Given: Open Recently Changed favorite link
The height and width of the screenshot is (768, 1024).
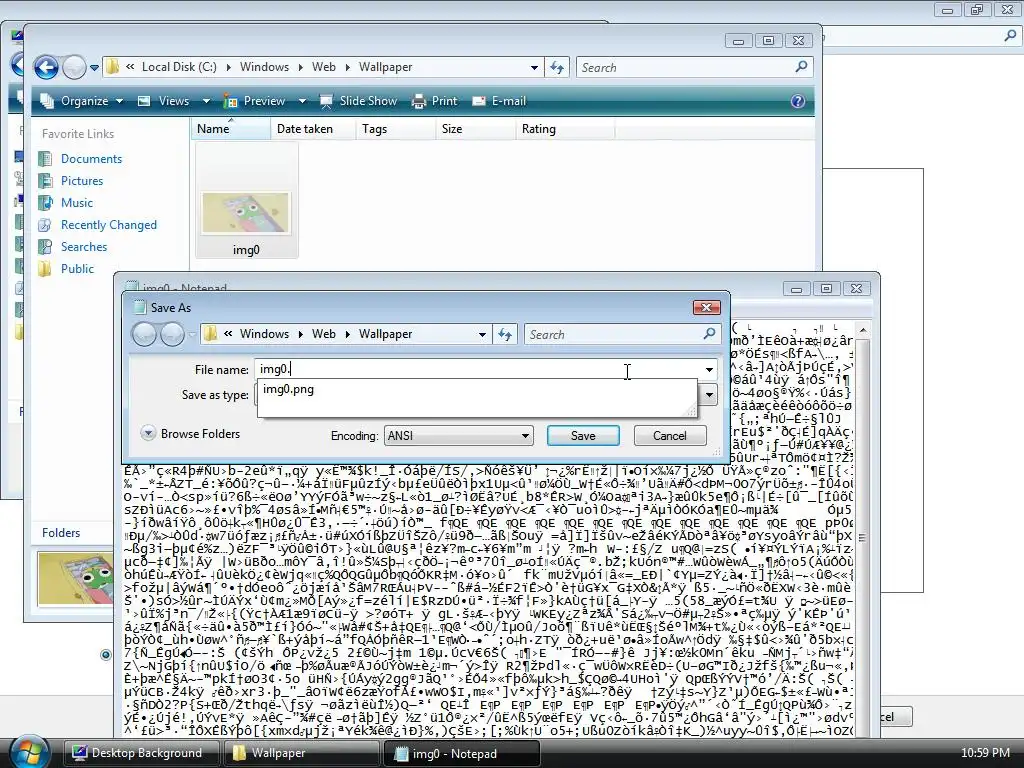Looking at the screenshot, I should [108, 225].
